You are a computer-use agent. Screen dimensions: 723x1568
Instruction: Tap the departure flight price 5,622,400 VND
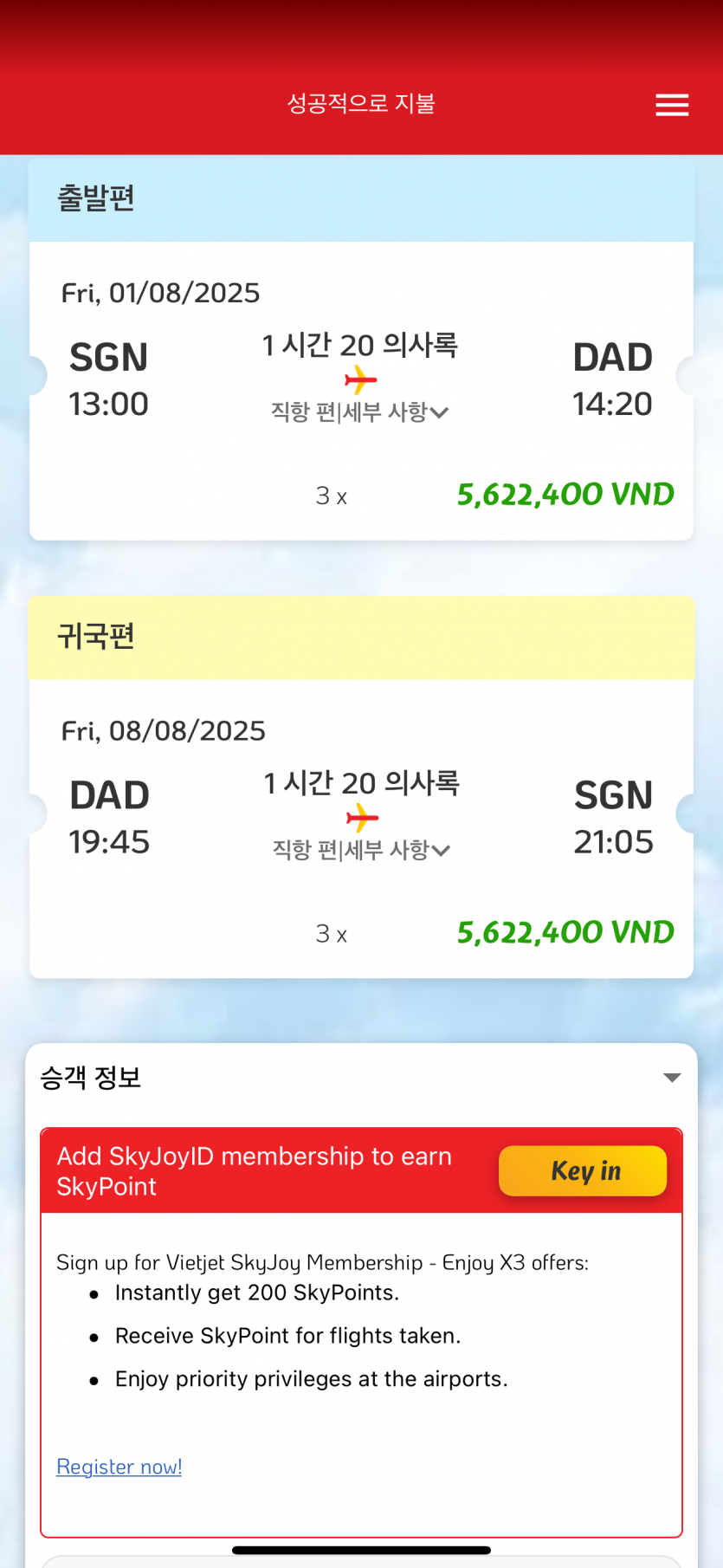[x=565, y=495]
